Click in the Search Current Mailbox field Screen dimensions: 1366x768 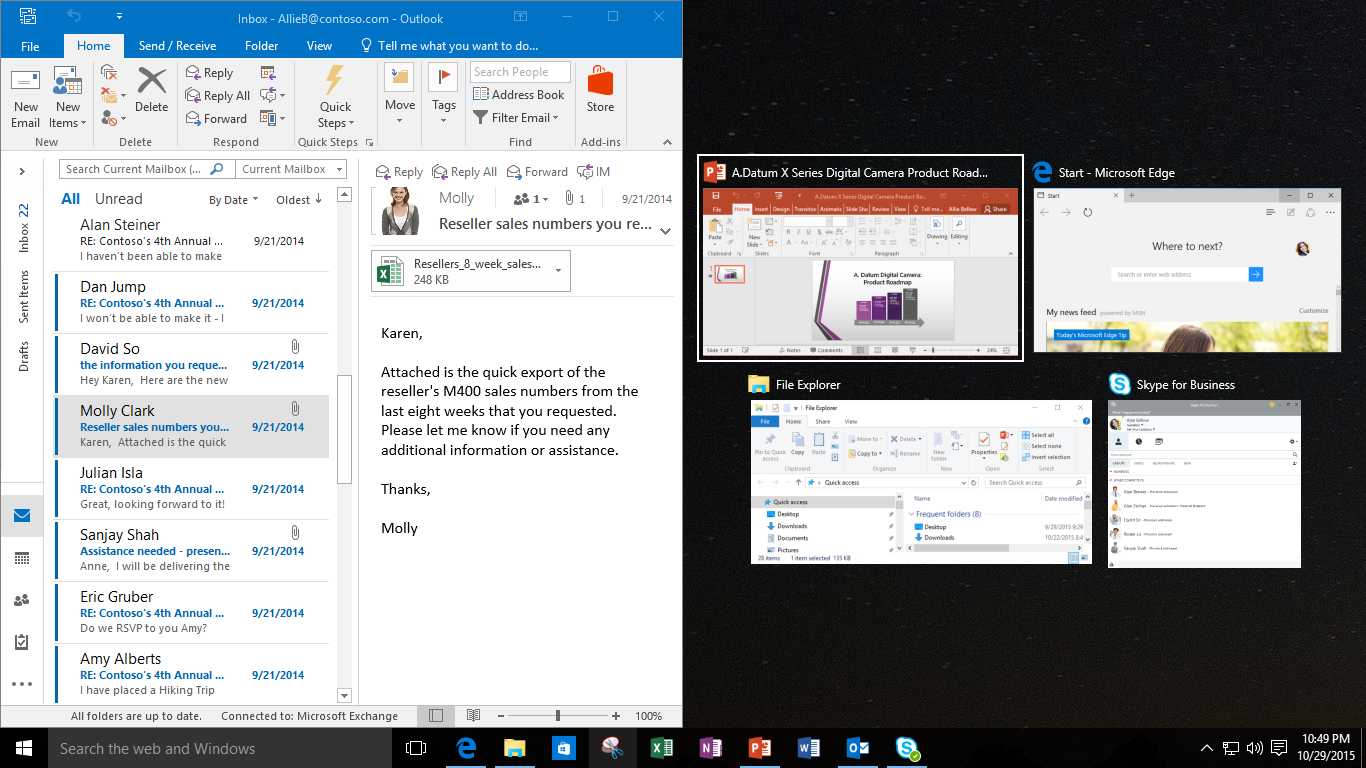[x=147, y=170]
